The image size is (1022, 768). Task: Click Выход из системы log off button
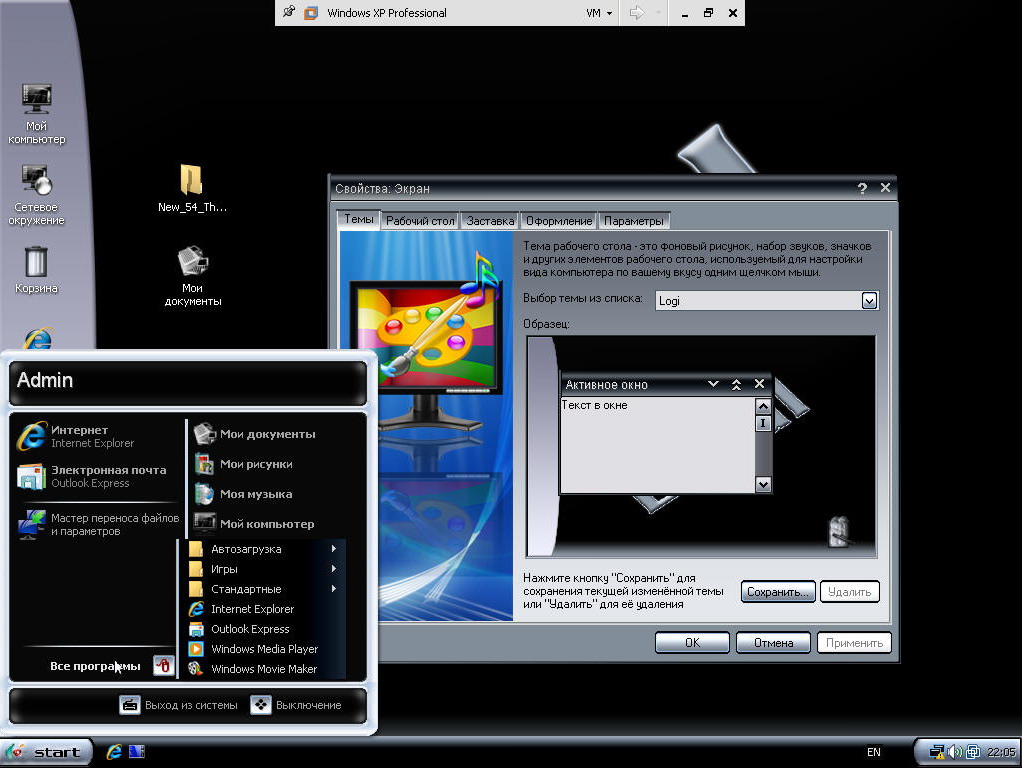point(179,705)
